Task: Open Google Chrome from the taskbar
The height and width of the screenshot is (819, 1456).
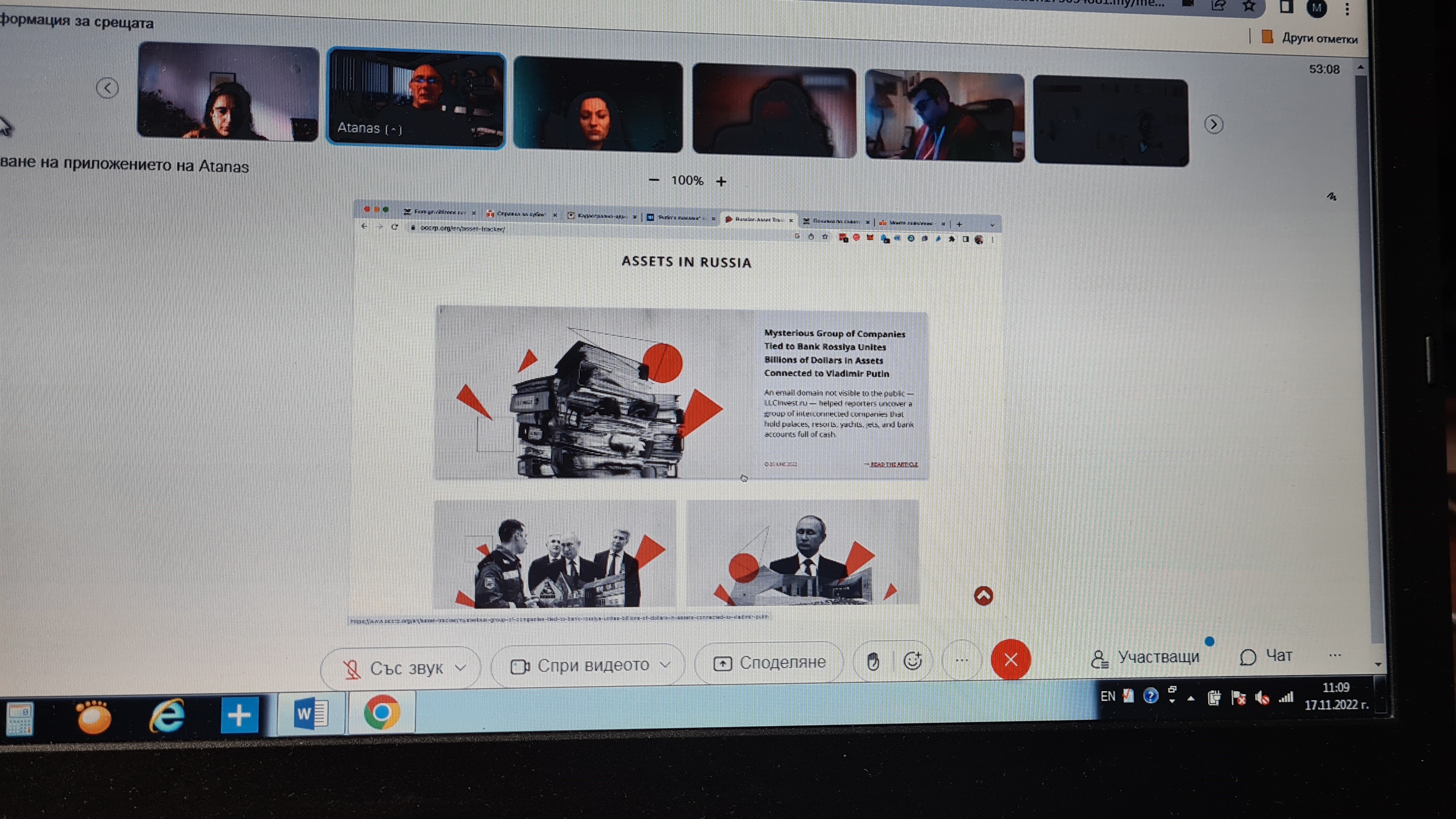Action: pos(381,713)
